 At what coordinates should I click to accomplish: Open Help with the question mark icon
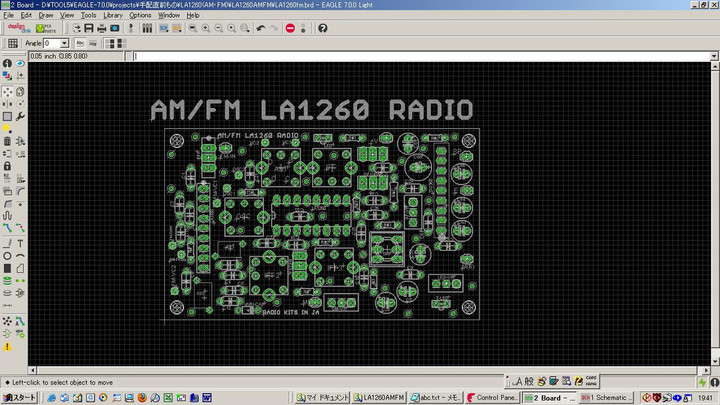pyautogui.click(x=323, y=28)
